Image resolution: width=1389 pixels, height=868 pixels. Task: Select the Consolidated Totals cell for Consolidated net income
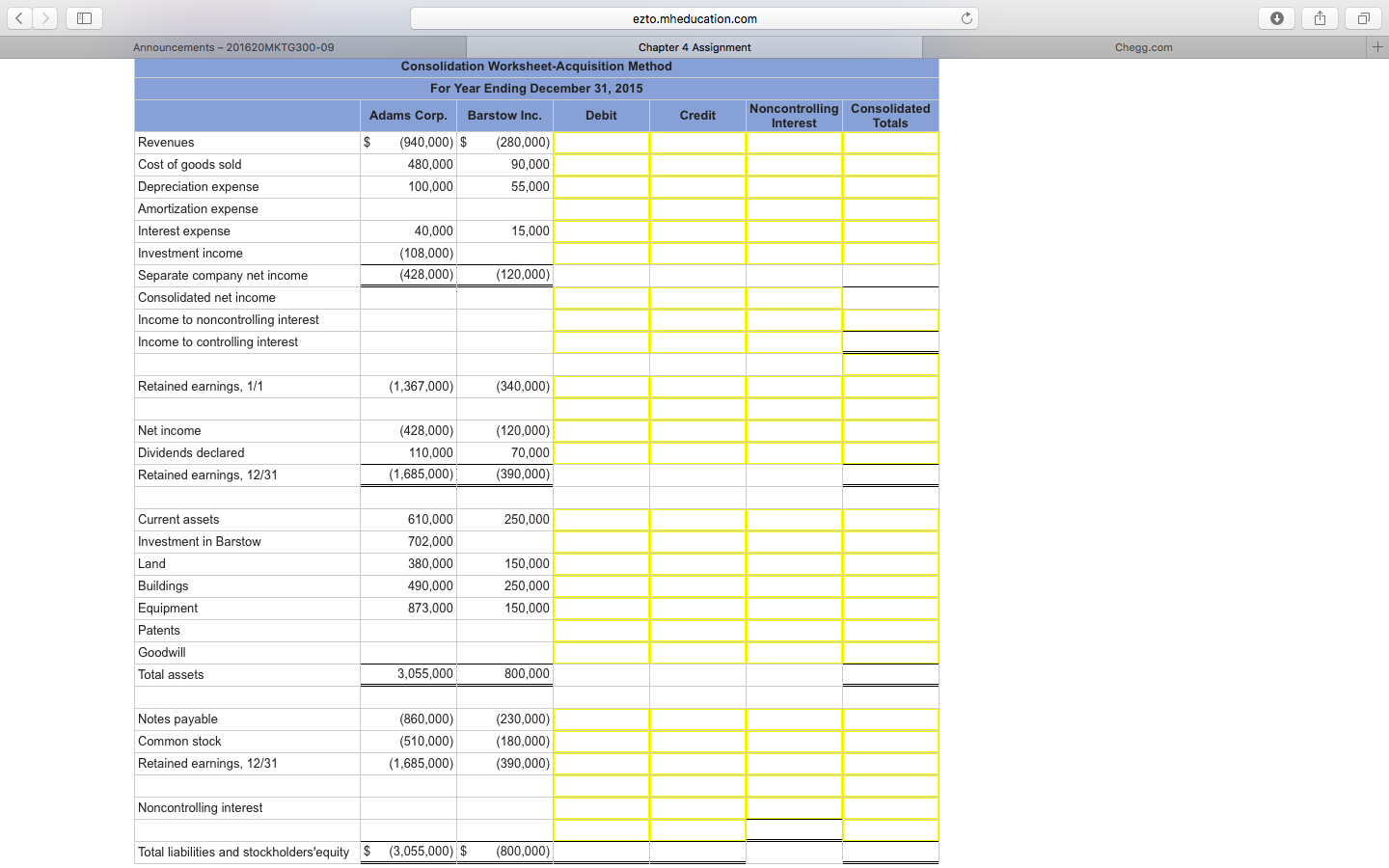(890, 298)
